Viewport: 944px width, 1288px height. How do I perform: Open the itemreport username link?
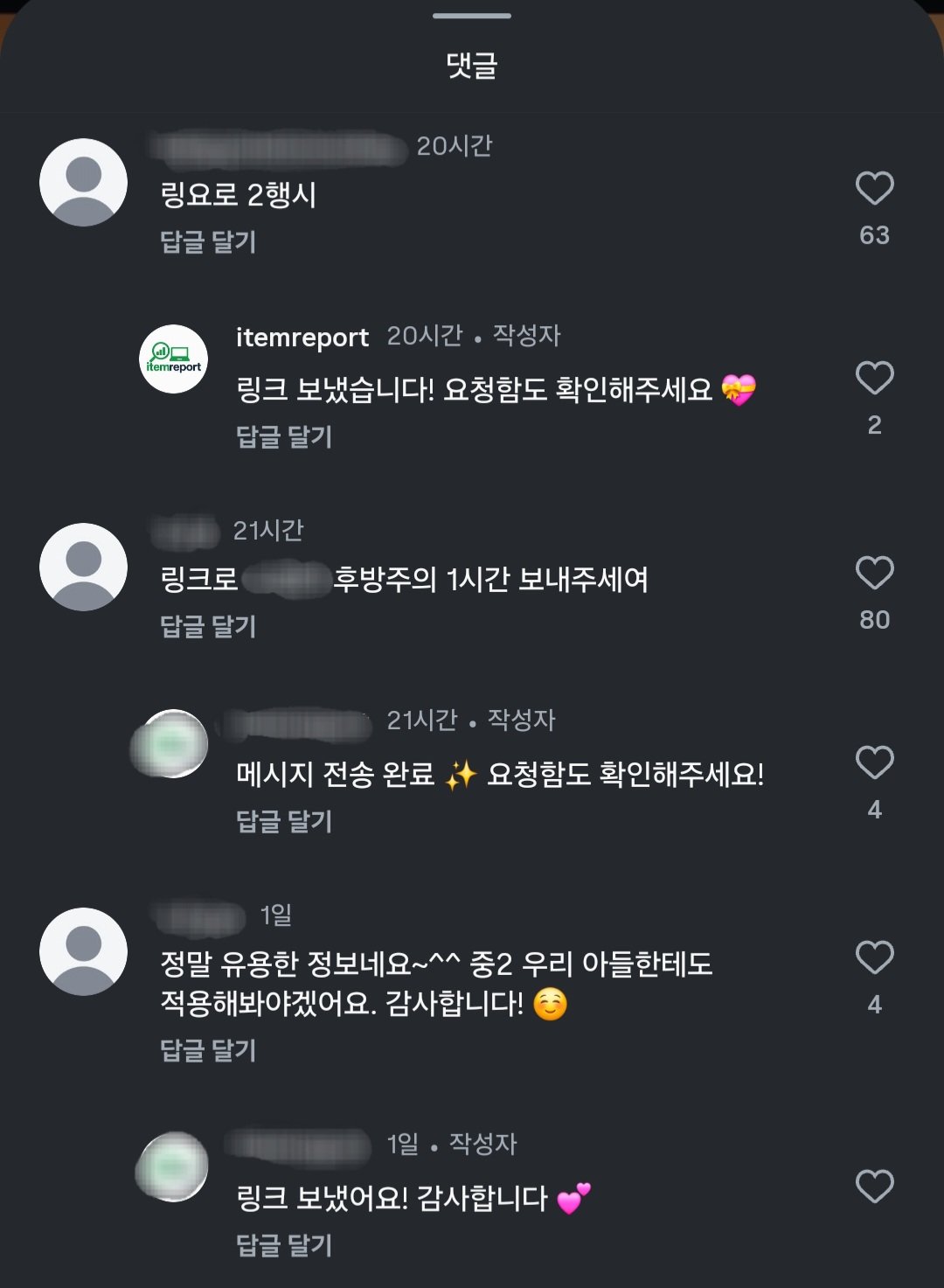[x=302, y=337]
